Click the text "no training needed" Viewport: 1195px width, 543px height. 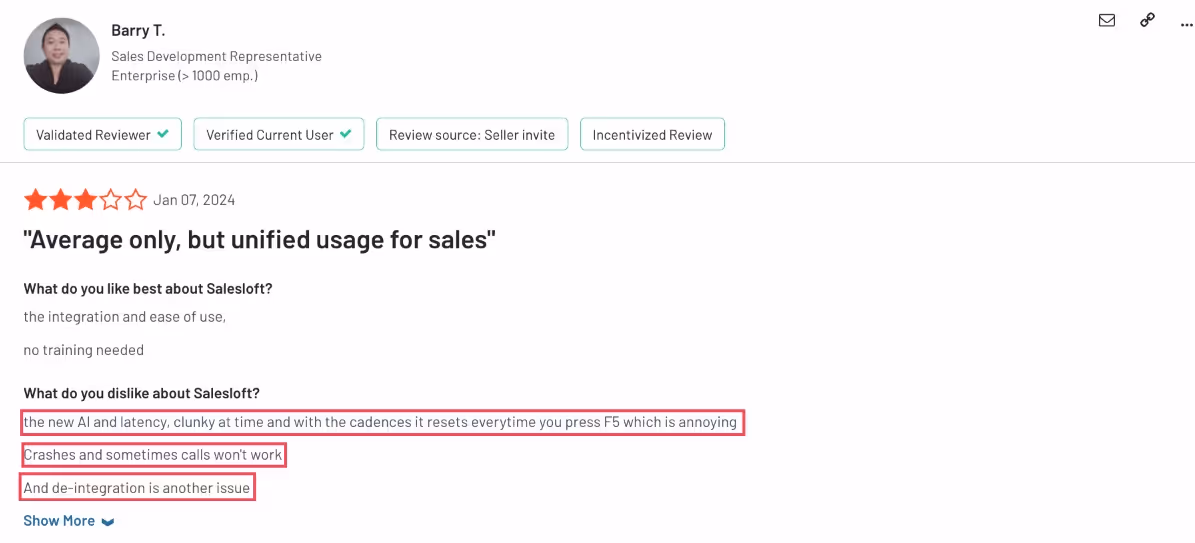[x=84, y=351]
